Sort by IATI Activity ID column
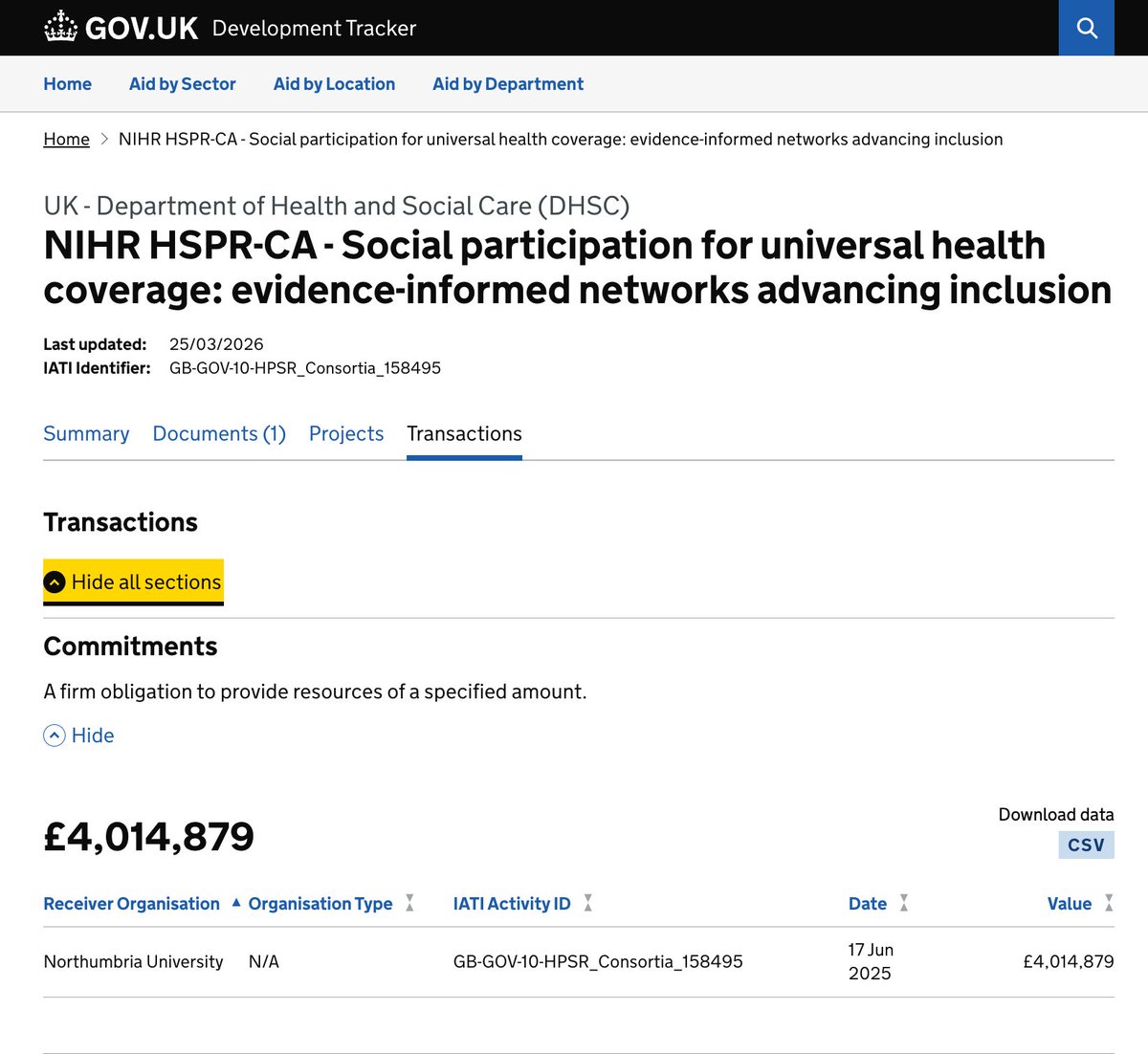 pos(522,904)
